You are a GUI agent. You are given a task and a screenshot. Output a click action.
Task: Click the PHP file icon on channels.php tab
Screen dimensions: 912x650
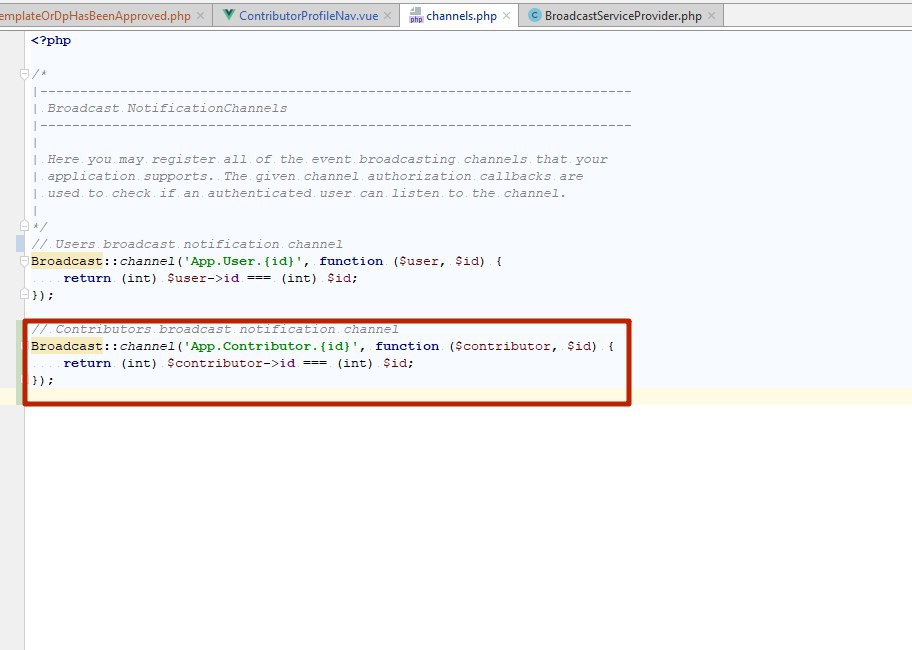(x=416, y=15)
